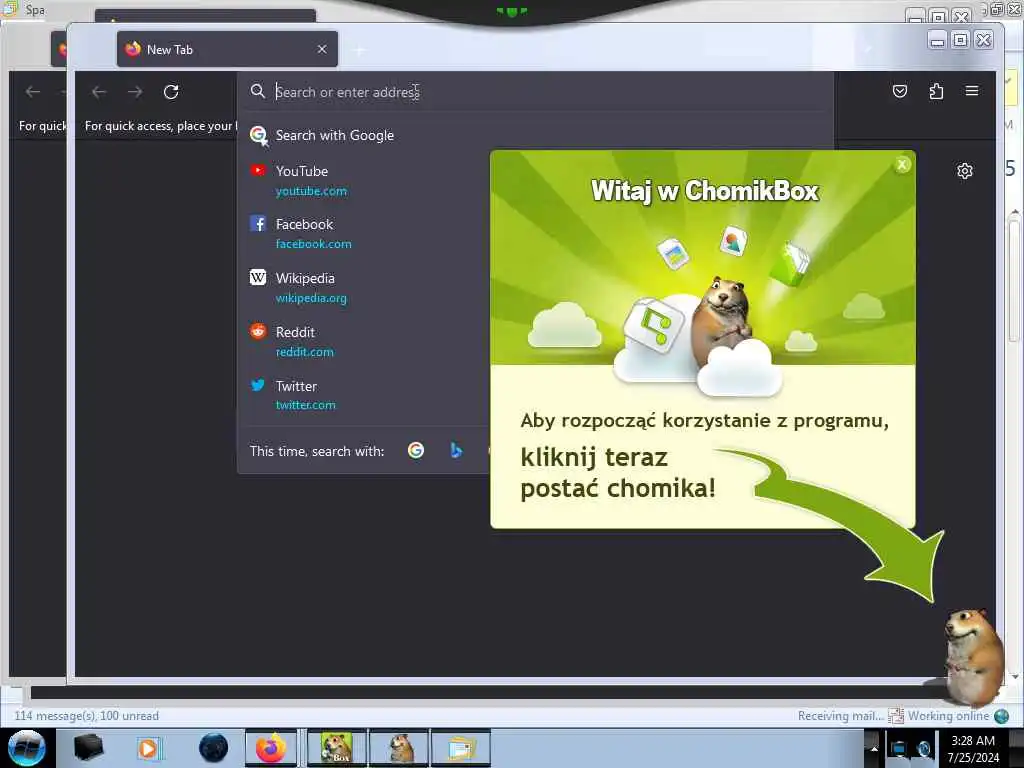Click the wikipedia.org address text
Viewport: 1024px width, 768px height.
click(311, 298)
